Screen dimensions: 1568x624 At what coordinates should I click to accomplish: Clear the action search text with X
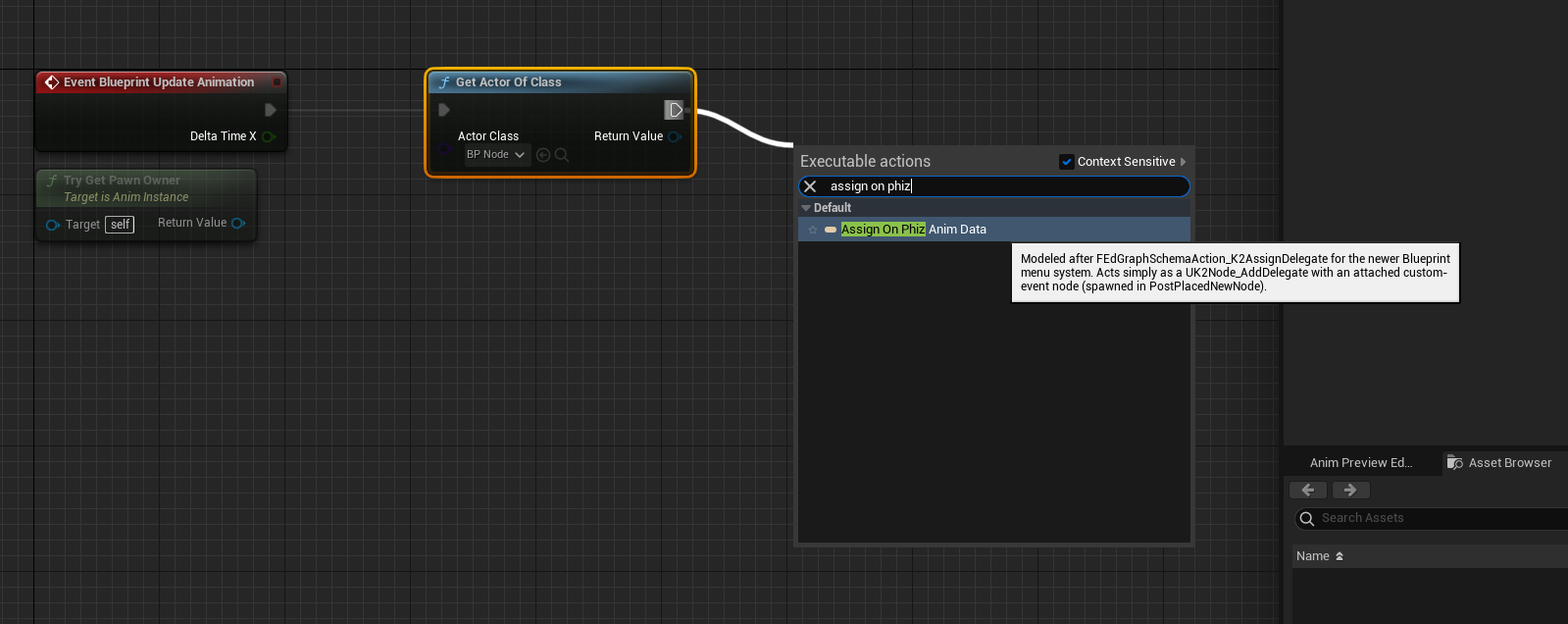810,186
